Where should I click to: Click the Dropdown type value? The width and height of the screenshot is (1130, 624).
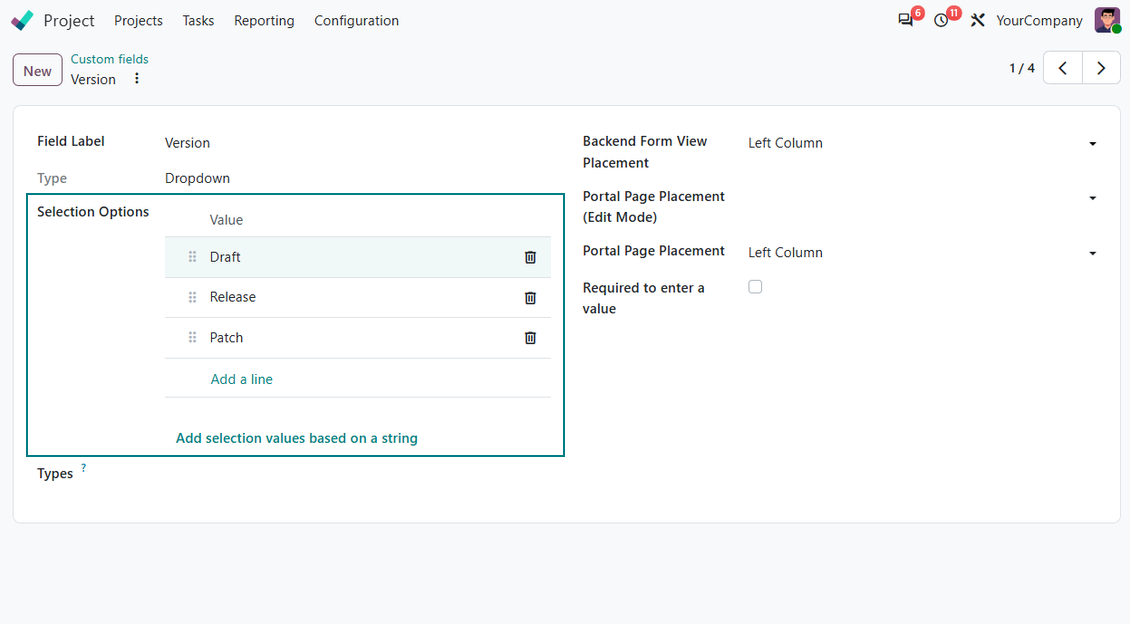pyautogui.click(x=197, y=178)
